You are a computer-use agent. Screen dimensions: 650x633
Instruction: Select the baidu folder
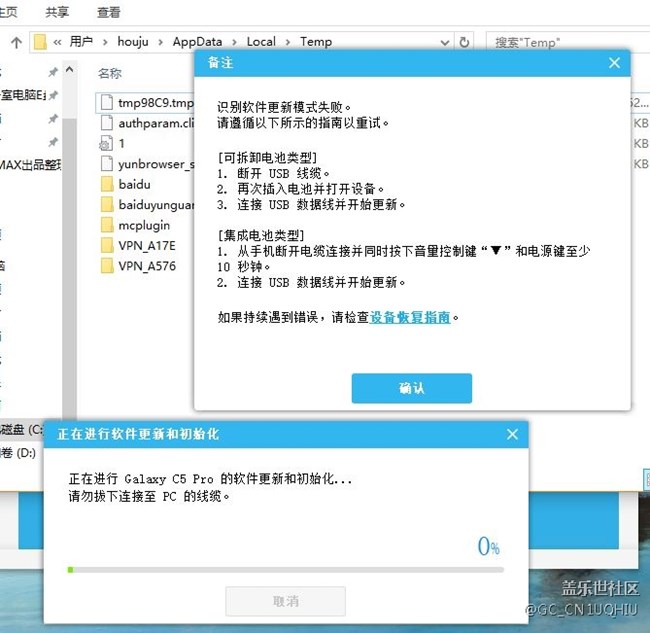coord(134,184)
